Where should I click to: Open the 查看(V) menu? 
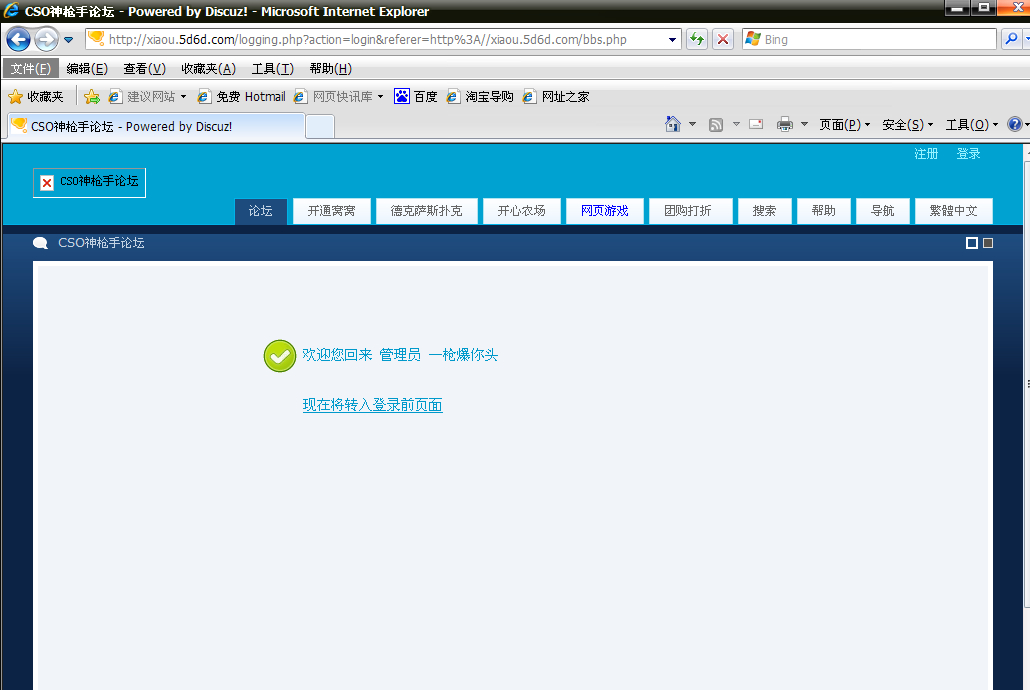tap(145, 68)
